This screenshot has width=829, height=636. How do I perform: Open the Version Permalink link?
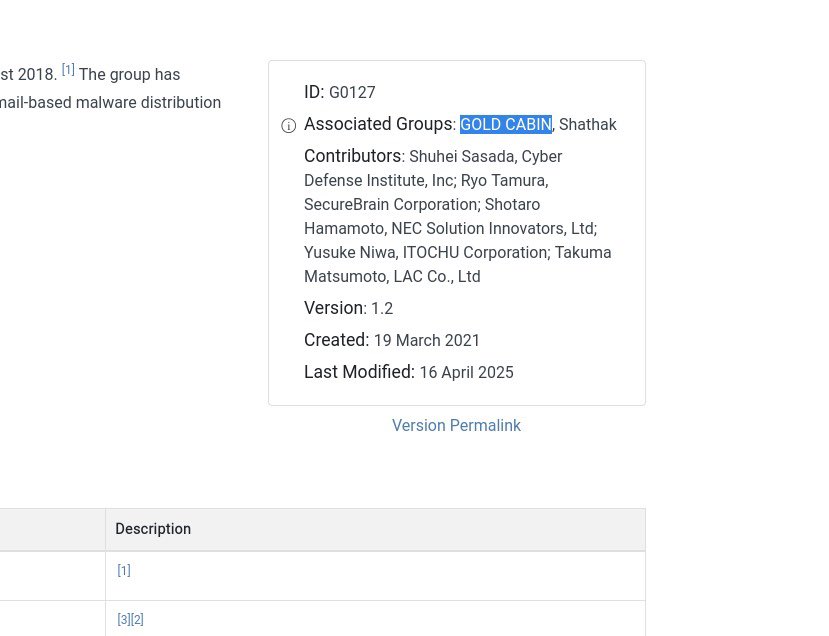456,426
